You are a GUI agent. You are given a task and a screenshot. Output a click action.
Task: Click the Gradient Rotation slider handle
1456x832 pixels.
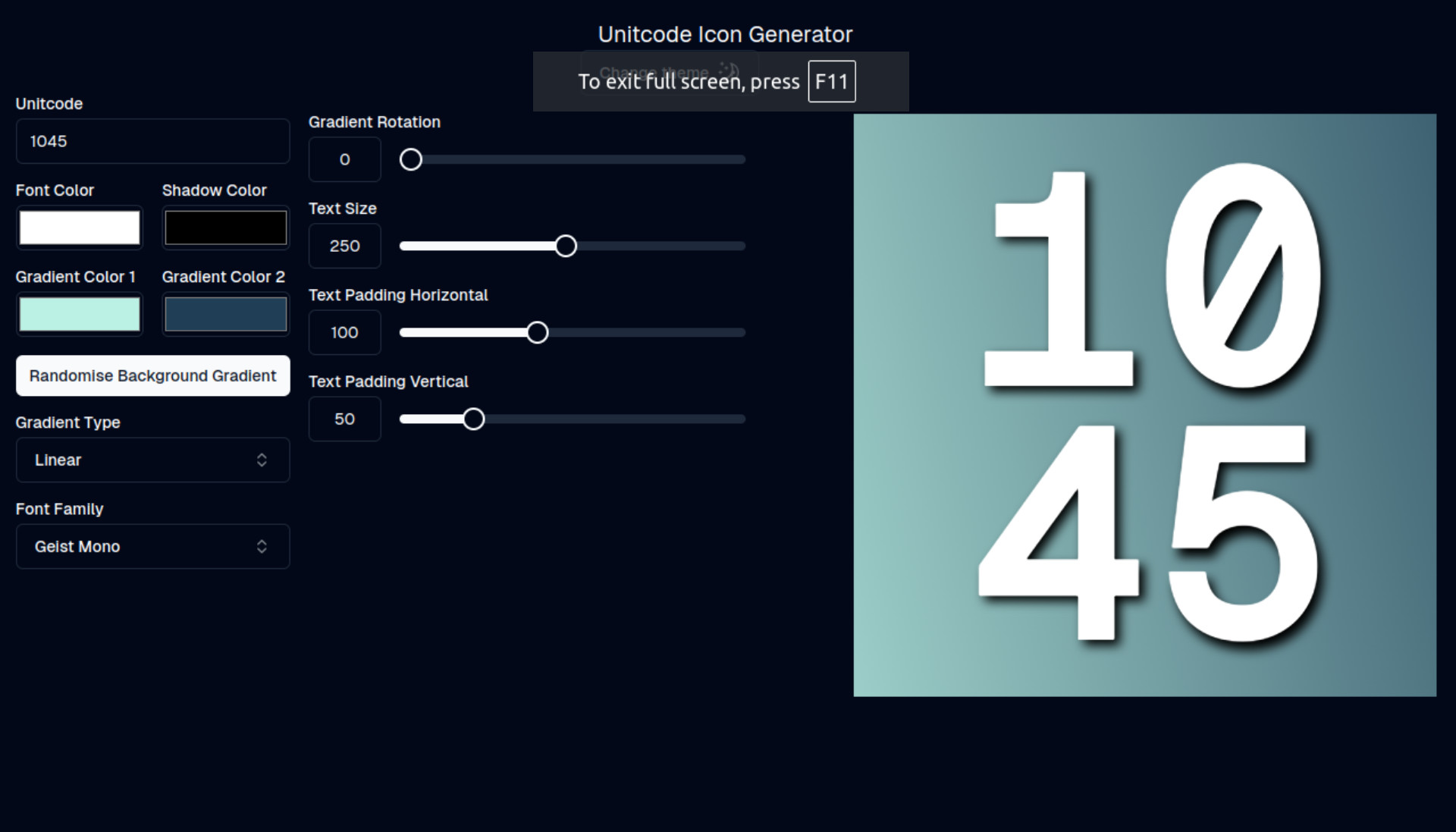point(411,159)
